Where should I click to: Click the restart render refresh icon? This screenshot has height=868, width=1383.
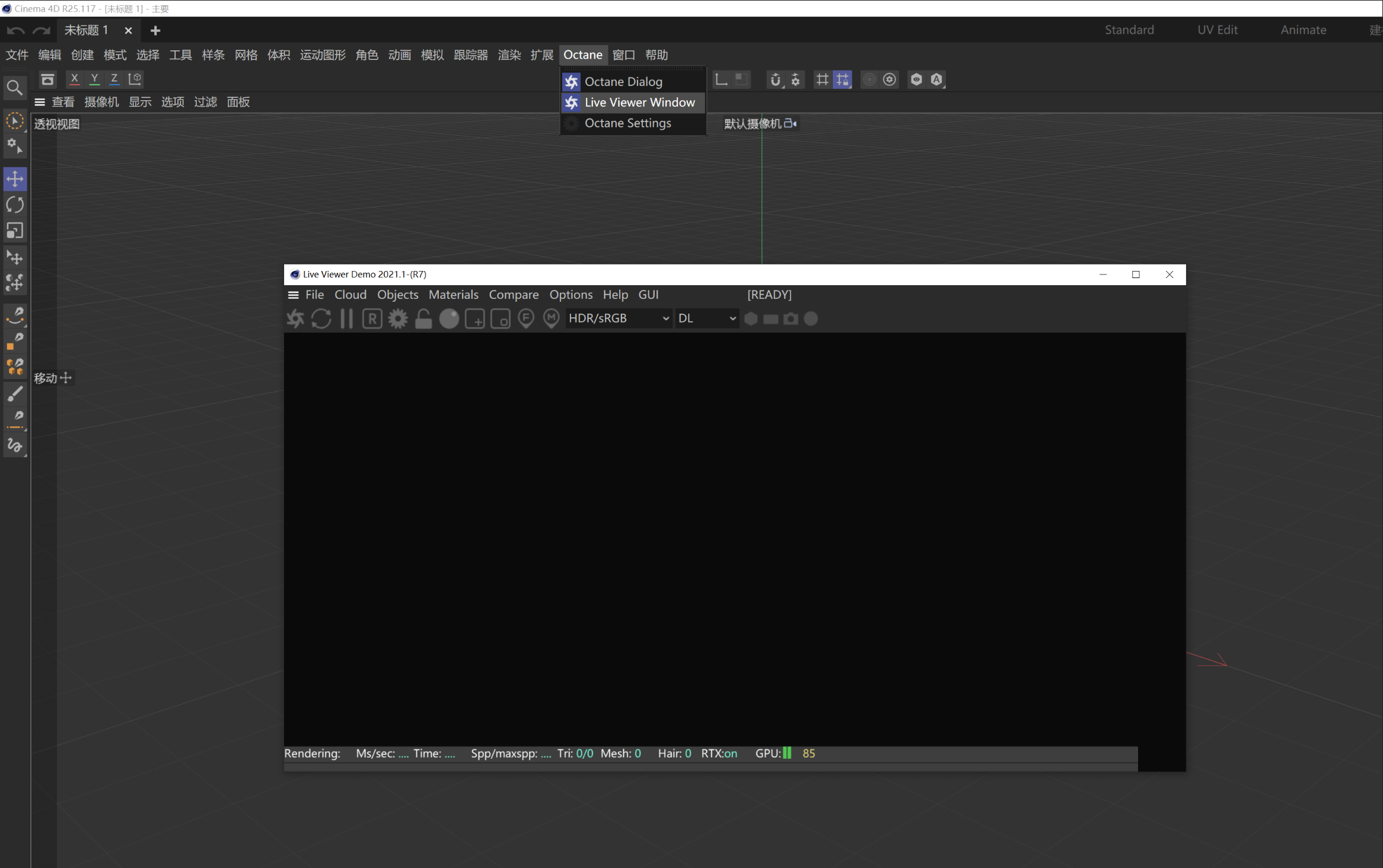[321, 319]
